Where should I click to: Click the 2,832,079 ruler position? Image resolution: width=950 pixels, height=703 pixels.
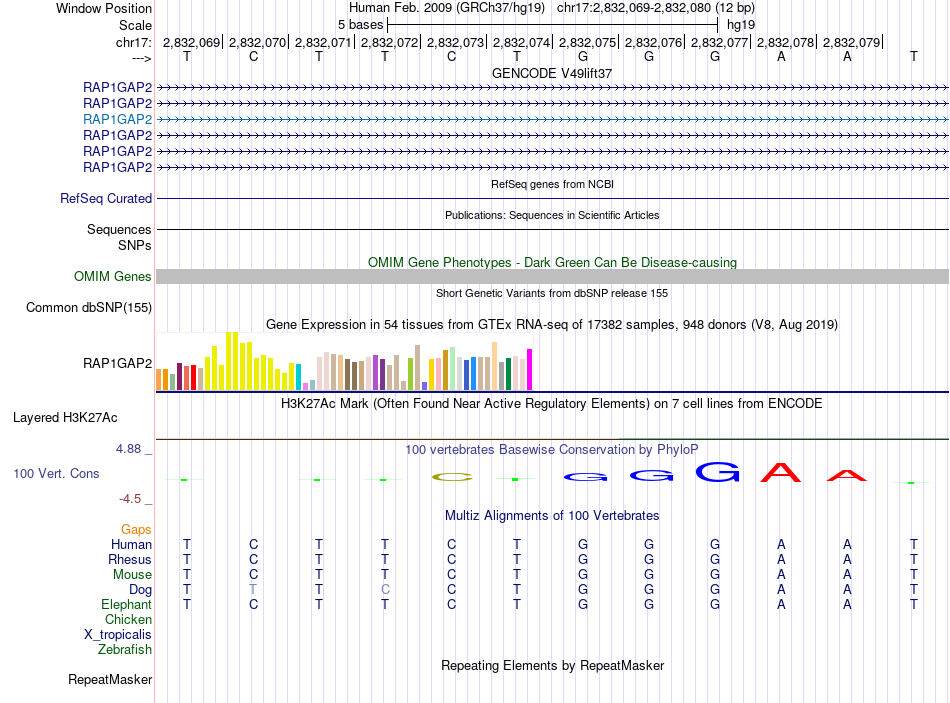851,42
